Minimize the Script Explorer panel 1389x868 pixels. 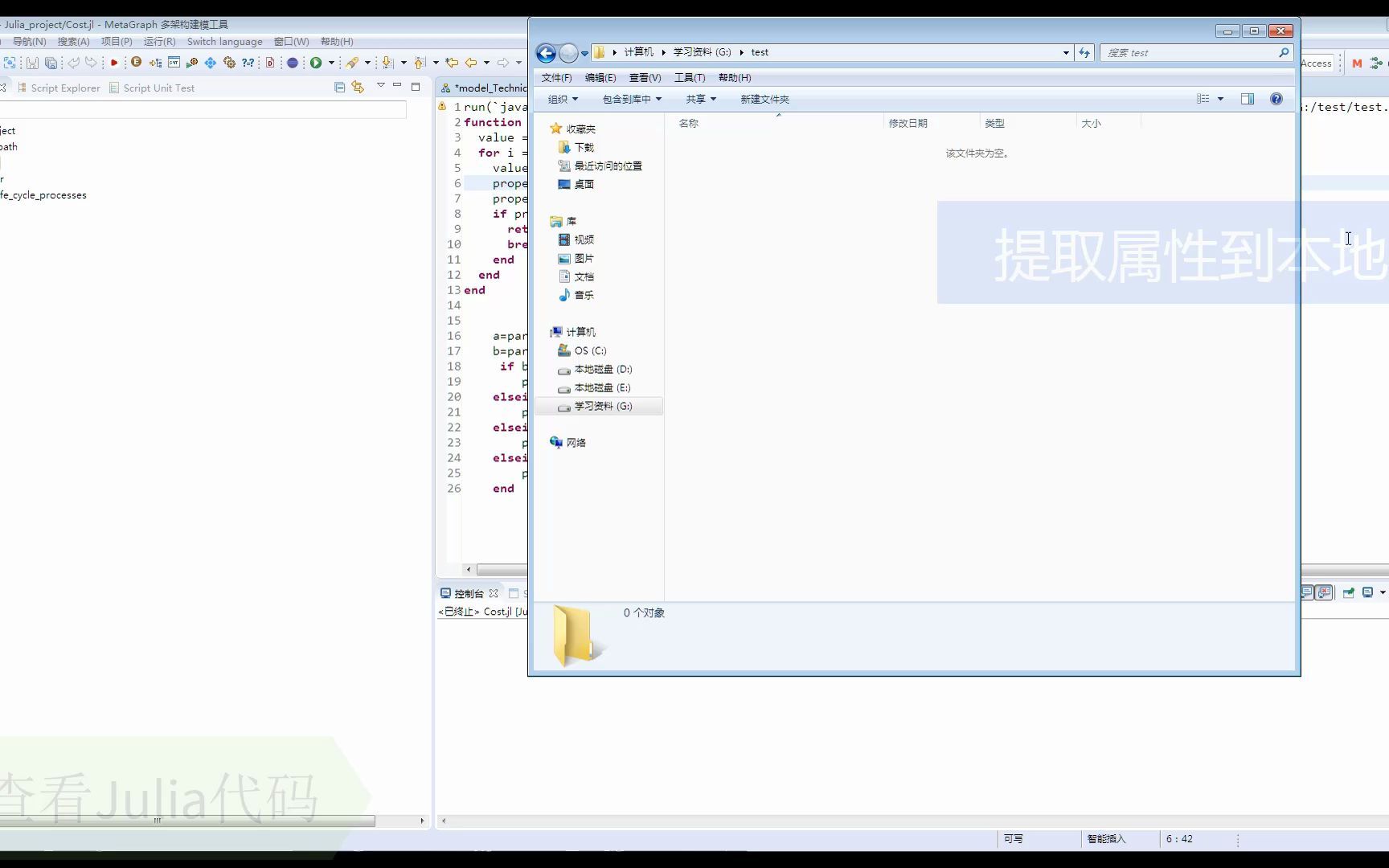[x=397, y=85]
